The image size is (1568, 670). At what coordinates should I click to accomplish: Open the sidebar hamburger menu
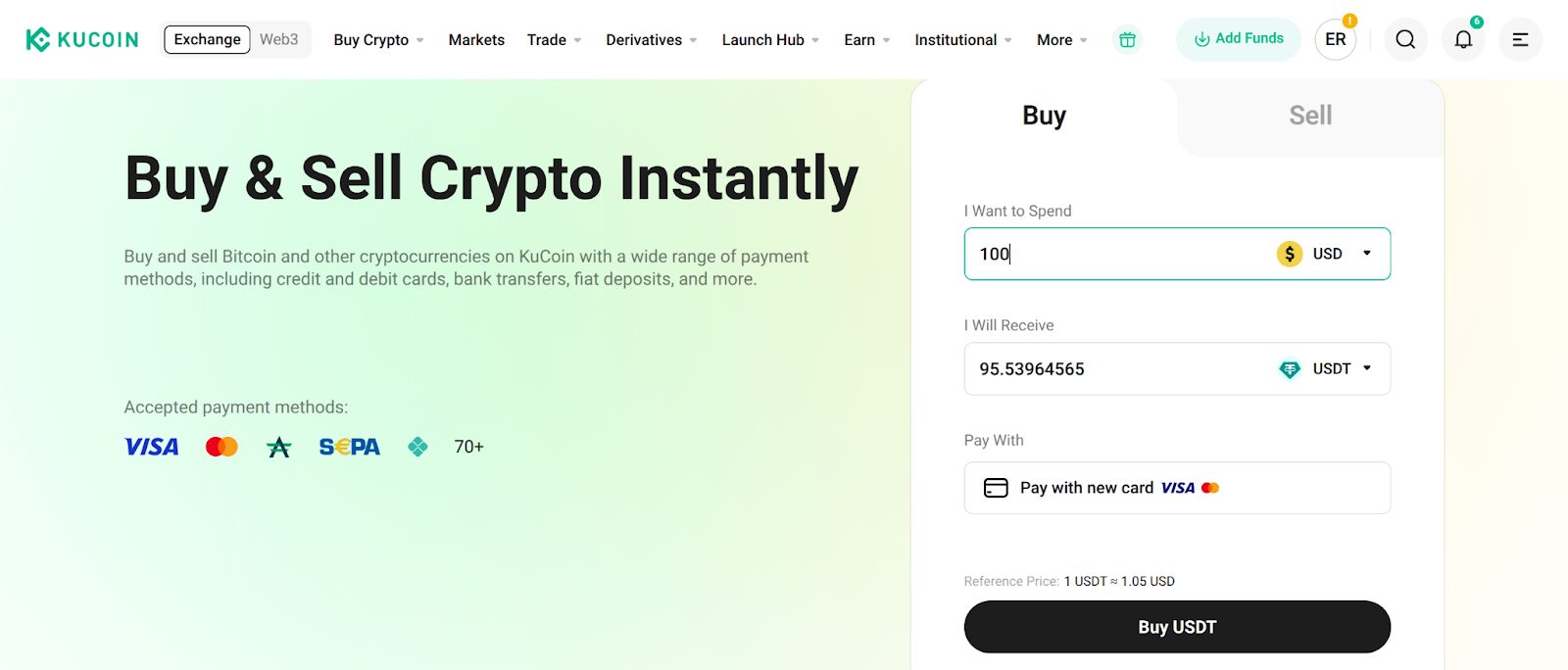(x=1520, y=39)
